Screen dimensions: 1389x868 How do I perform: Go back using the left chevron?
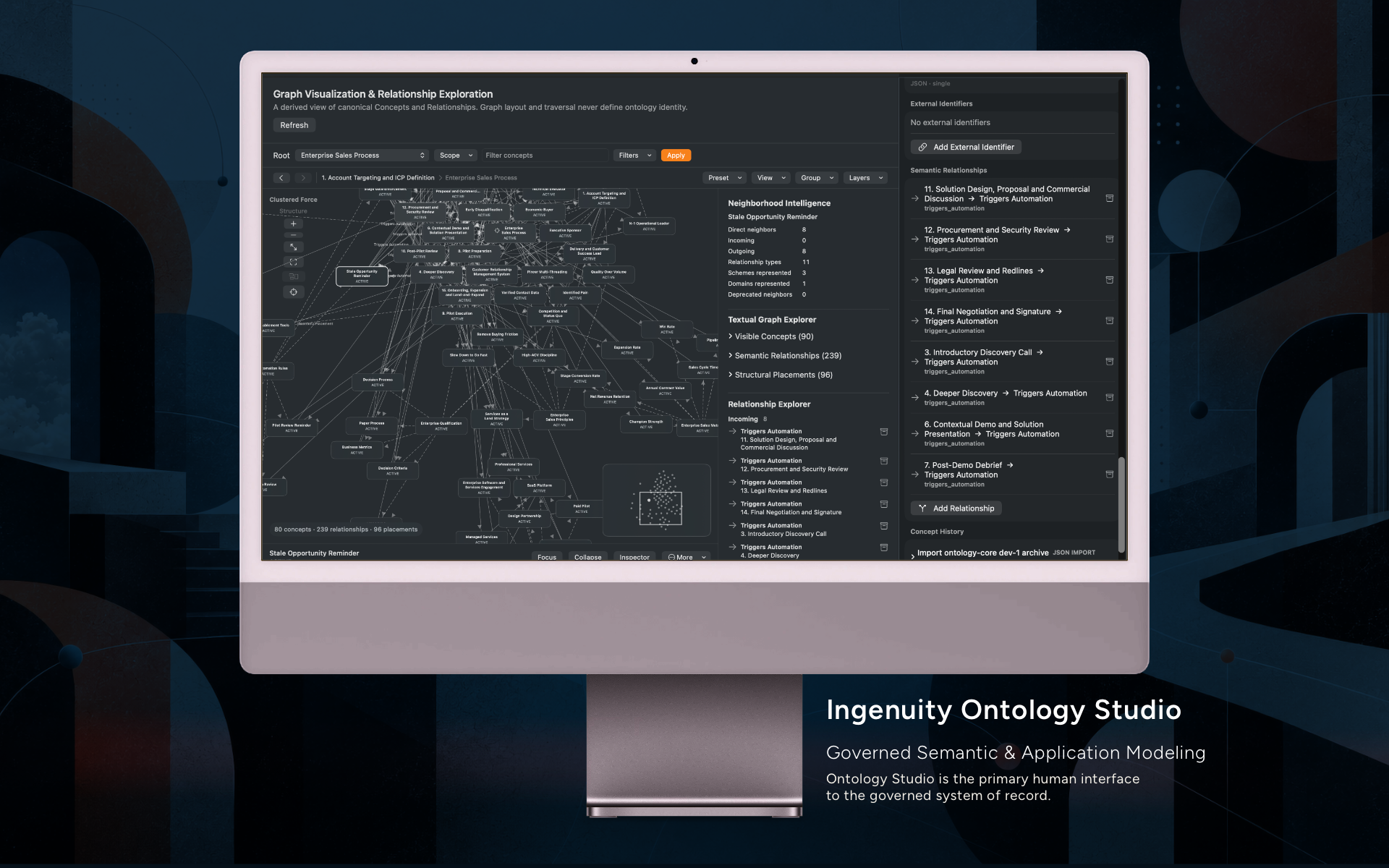[x=281, y=178]
